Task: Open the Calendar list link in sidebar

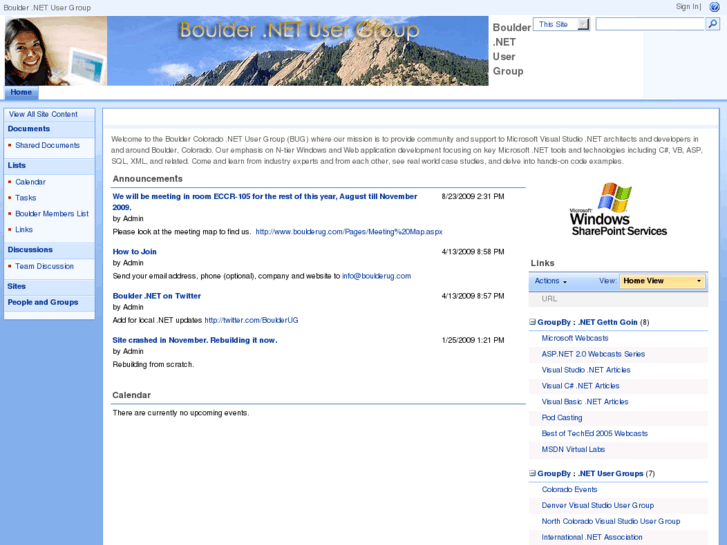Action: pyautogui.click(x=30, y=182)
